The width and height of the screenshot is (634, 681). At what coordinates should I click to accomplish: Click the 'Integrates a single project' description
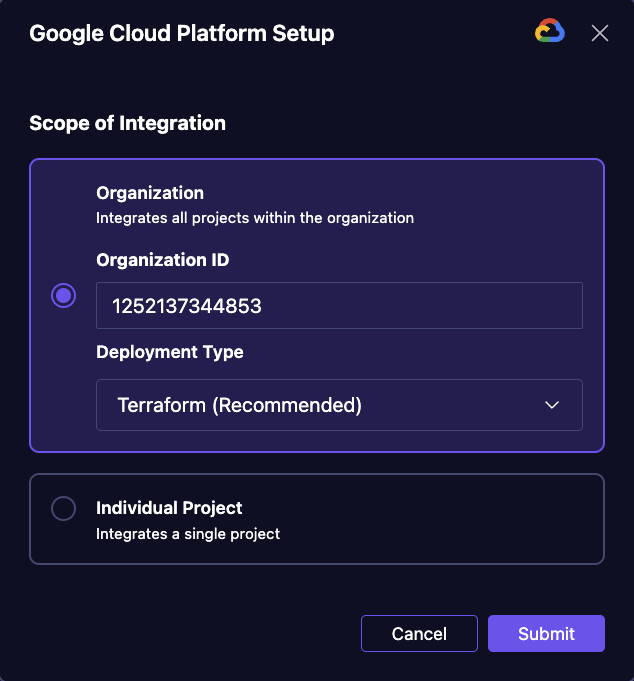pyautogui.click(x=188, y=534)
